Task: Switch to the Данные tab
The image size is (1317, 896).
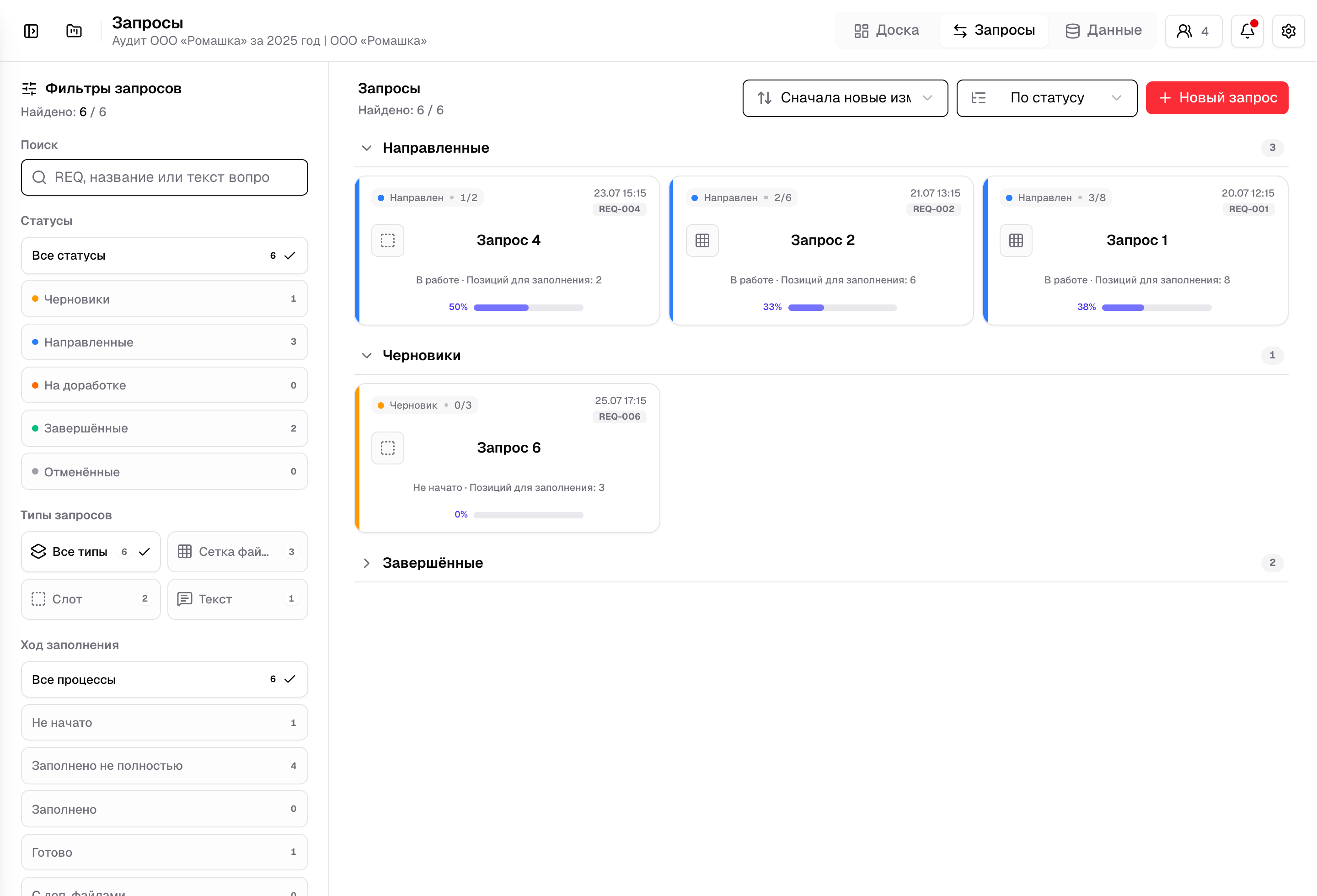Action: point(1103,31)
